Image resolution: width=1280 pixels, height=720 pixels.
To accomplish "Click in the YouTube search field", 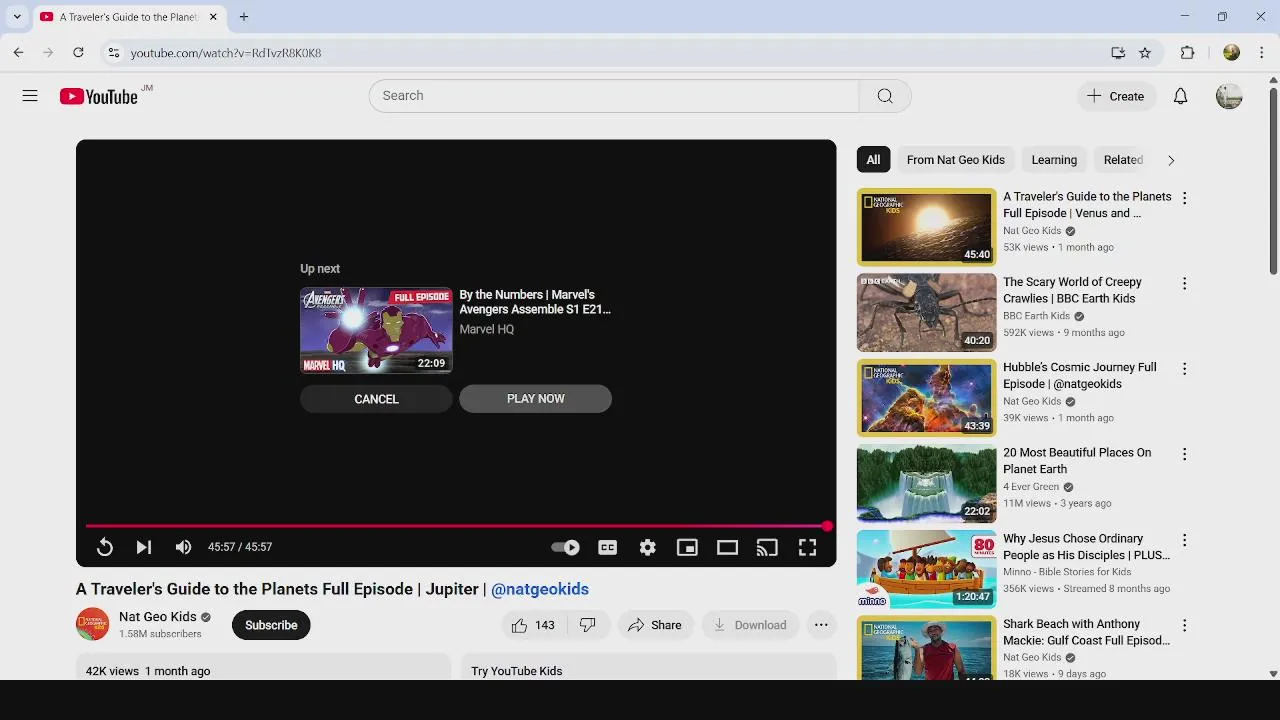I will pos(614,96).
